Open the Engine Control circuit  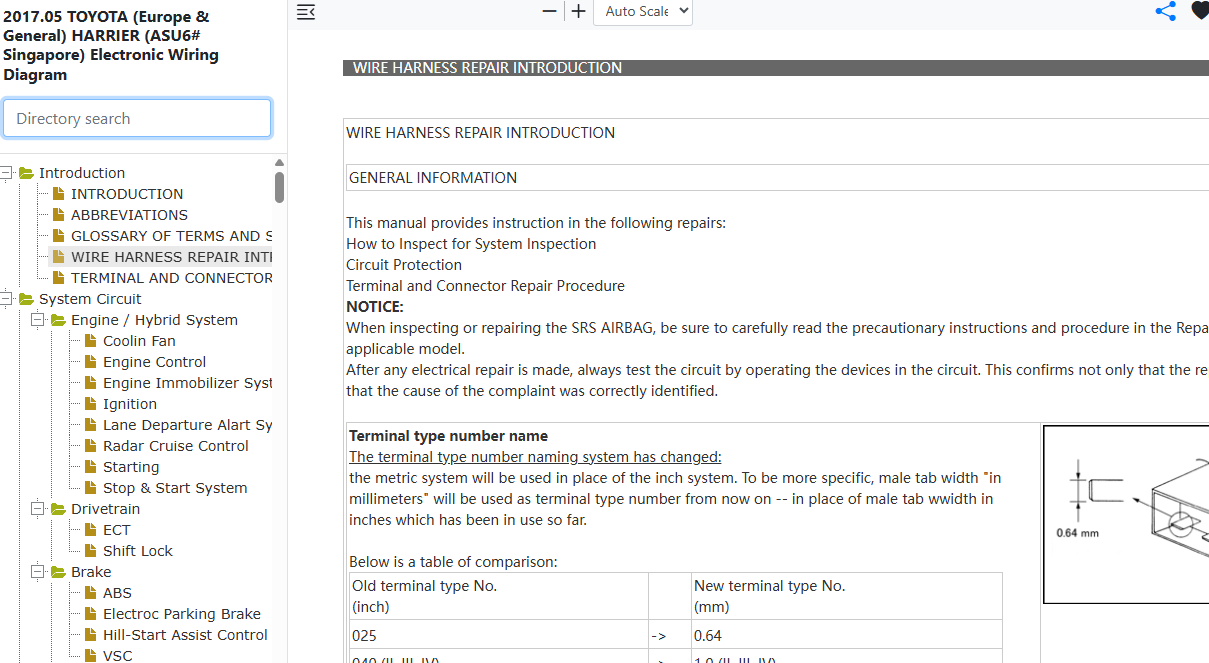tap(154, 362)
